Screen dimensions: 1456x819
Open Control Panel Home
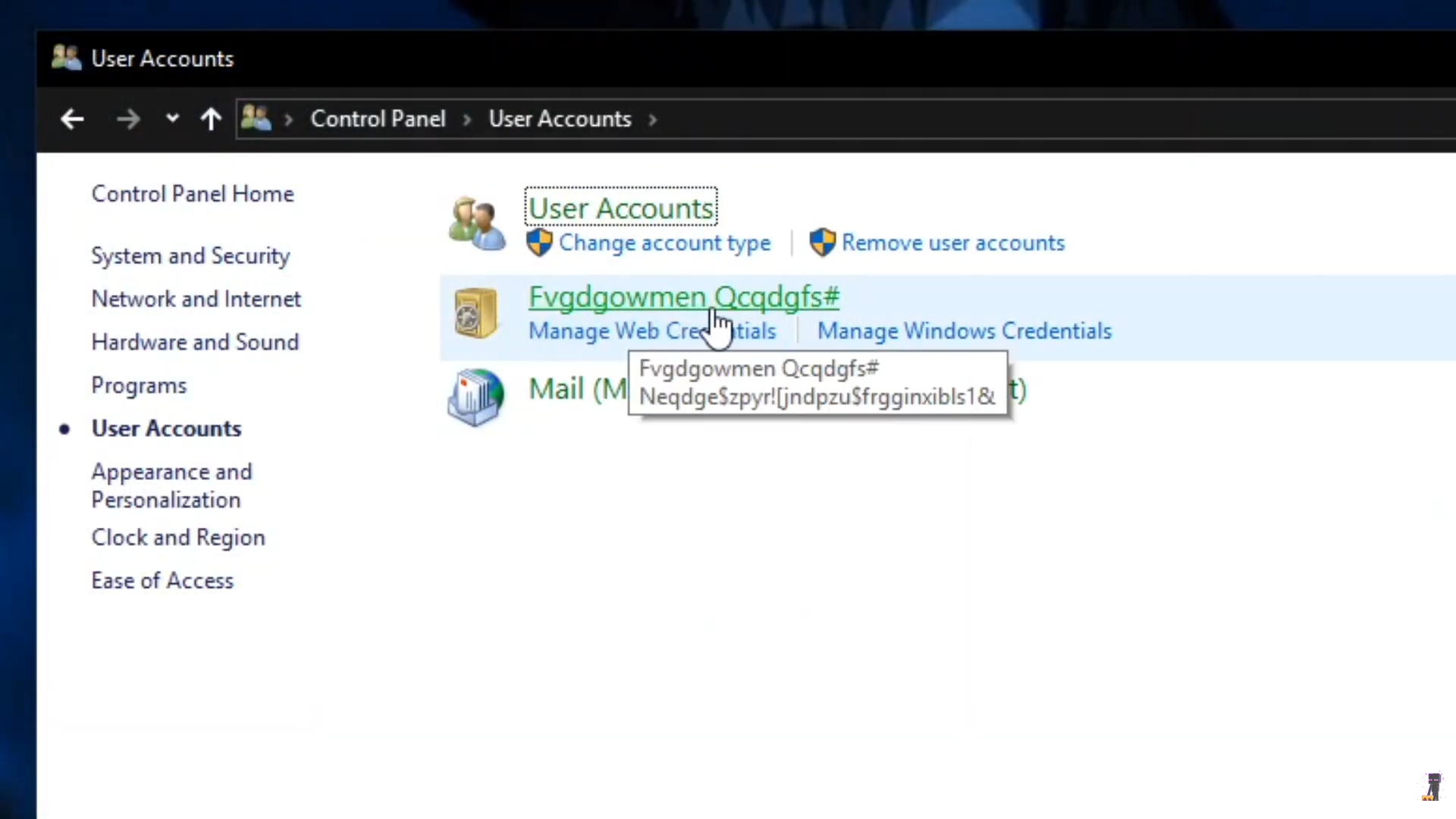[x=193, y=194]
